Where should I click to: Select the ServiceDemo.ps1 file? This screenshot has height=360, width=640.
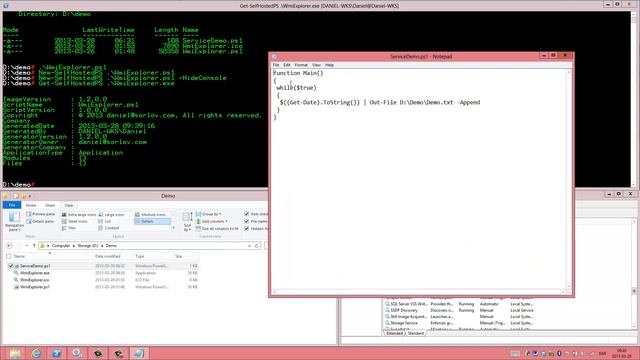tap(35, 266)
